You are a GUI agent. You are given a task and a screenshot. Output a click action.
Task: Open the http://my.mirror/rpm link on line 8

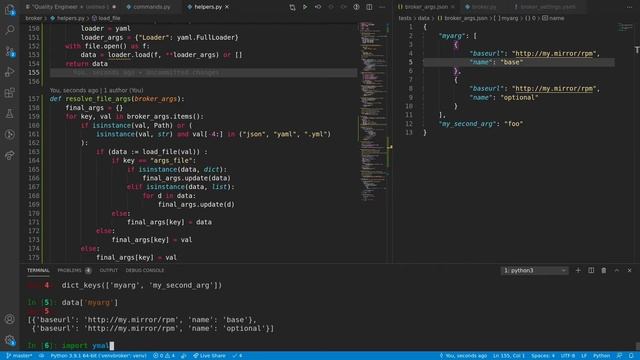click(553, 89)
